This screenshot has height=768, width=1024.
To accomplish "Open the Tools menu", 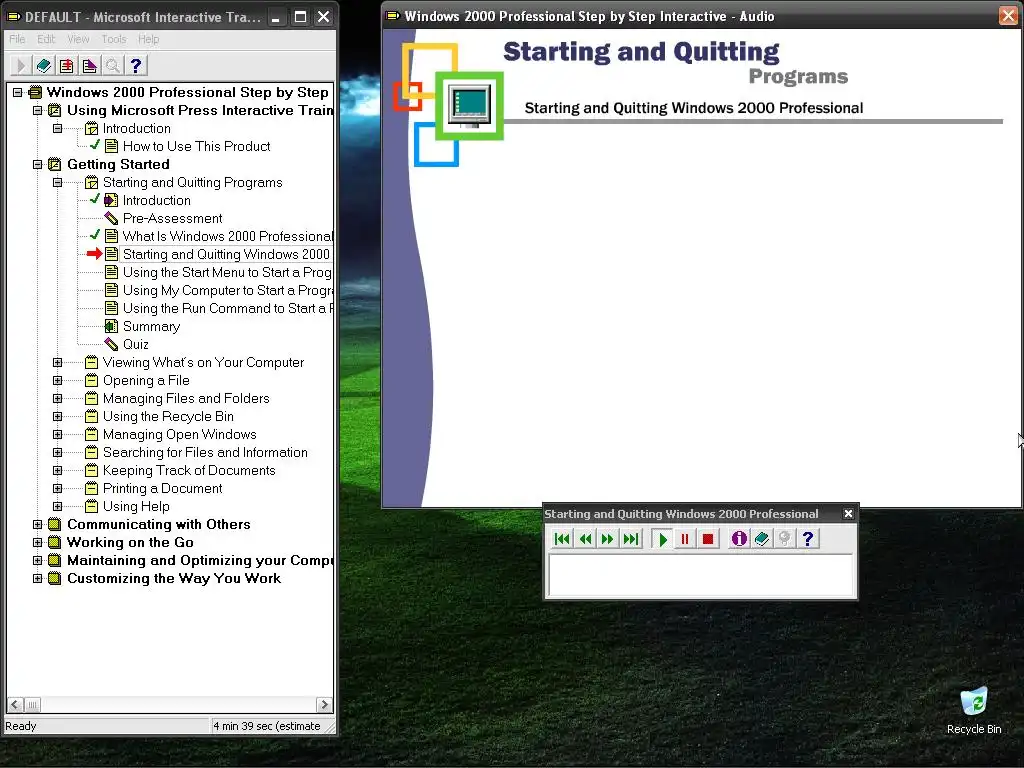I will [114, 39].
